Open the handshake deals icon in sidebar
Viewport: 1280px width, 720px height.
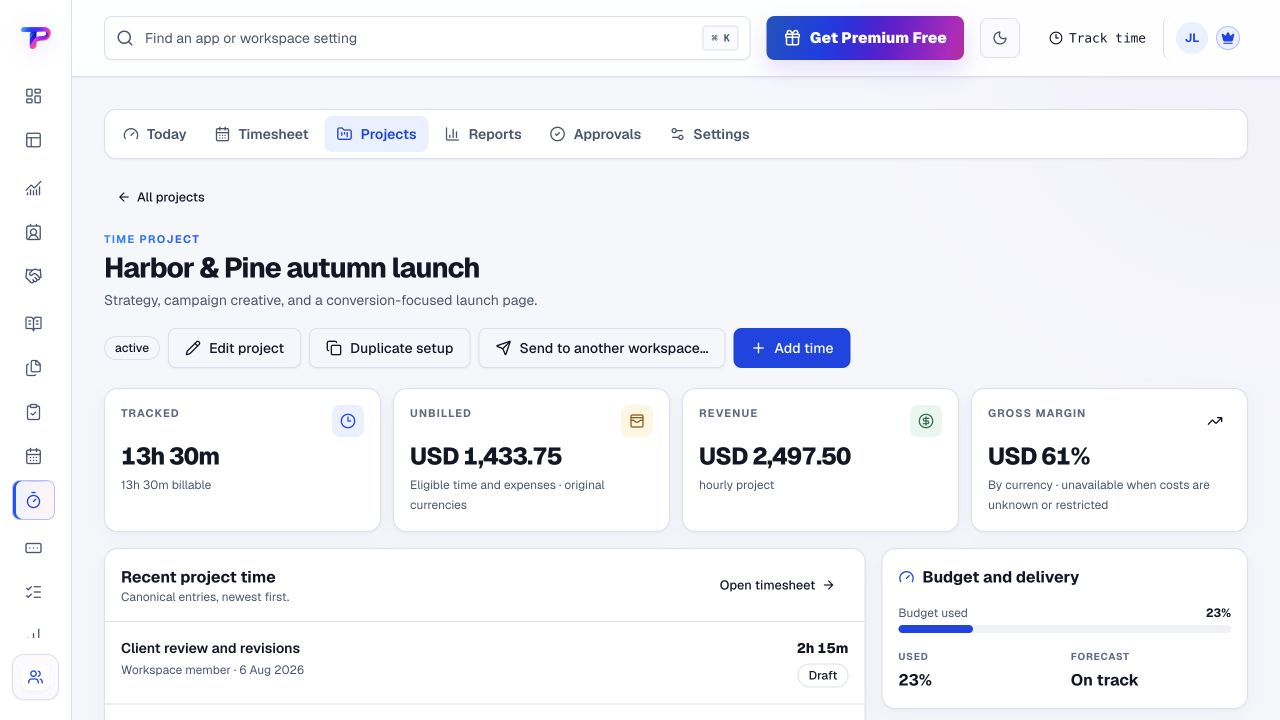click(33, 276)
